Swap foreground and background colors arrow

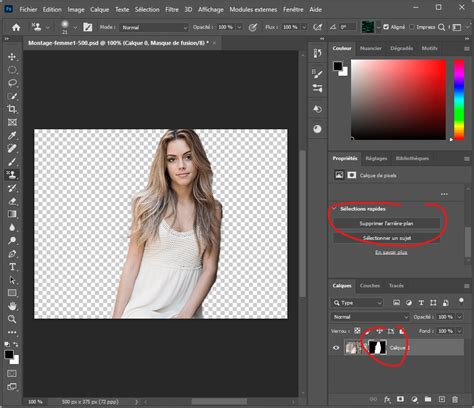click(16, 344)
